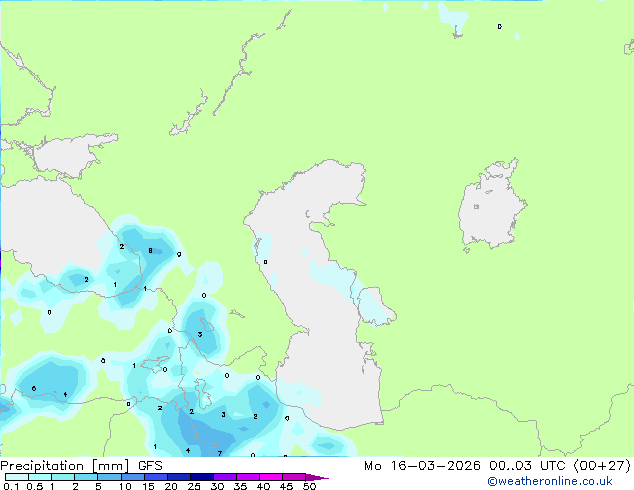Click the 25–30 mm dark navy legend swatch

202,477
